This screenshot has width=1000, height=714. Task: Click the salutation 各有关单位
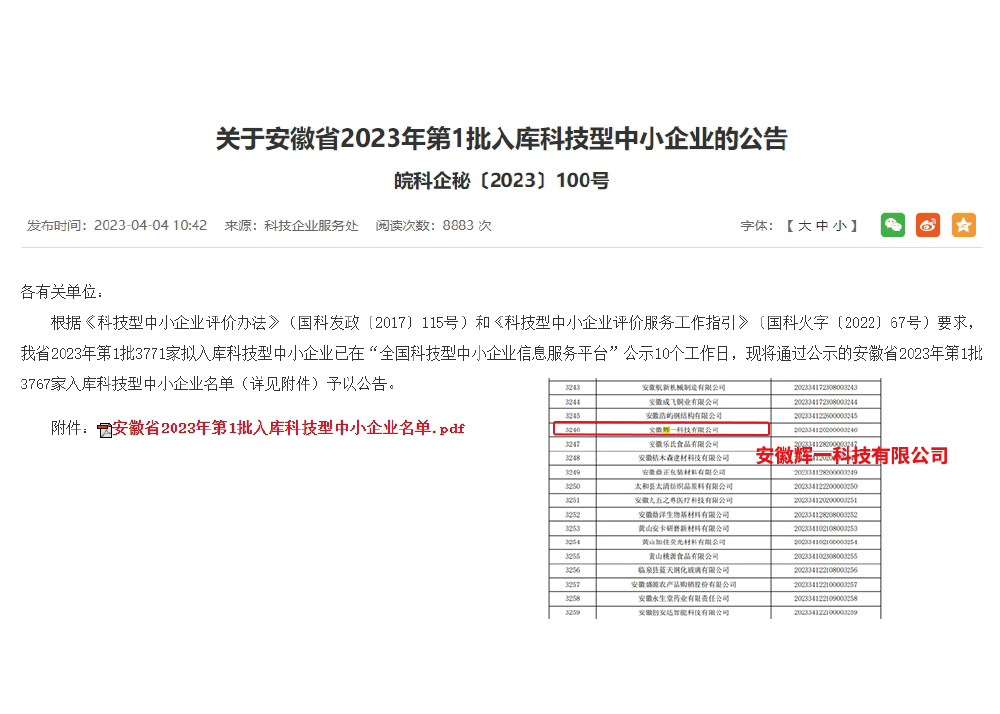tap(62, 292)
